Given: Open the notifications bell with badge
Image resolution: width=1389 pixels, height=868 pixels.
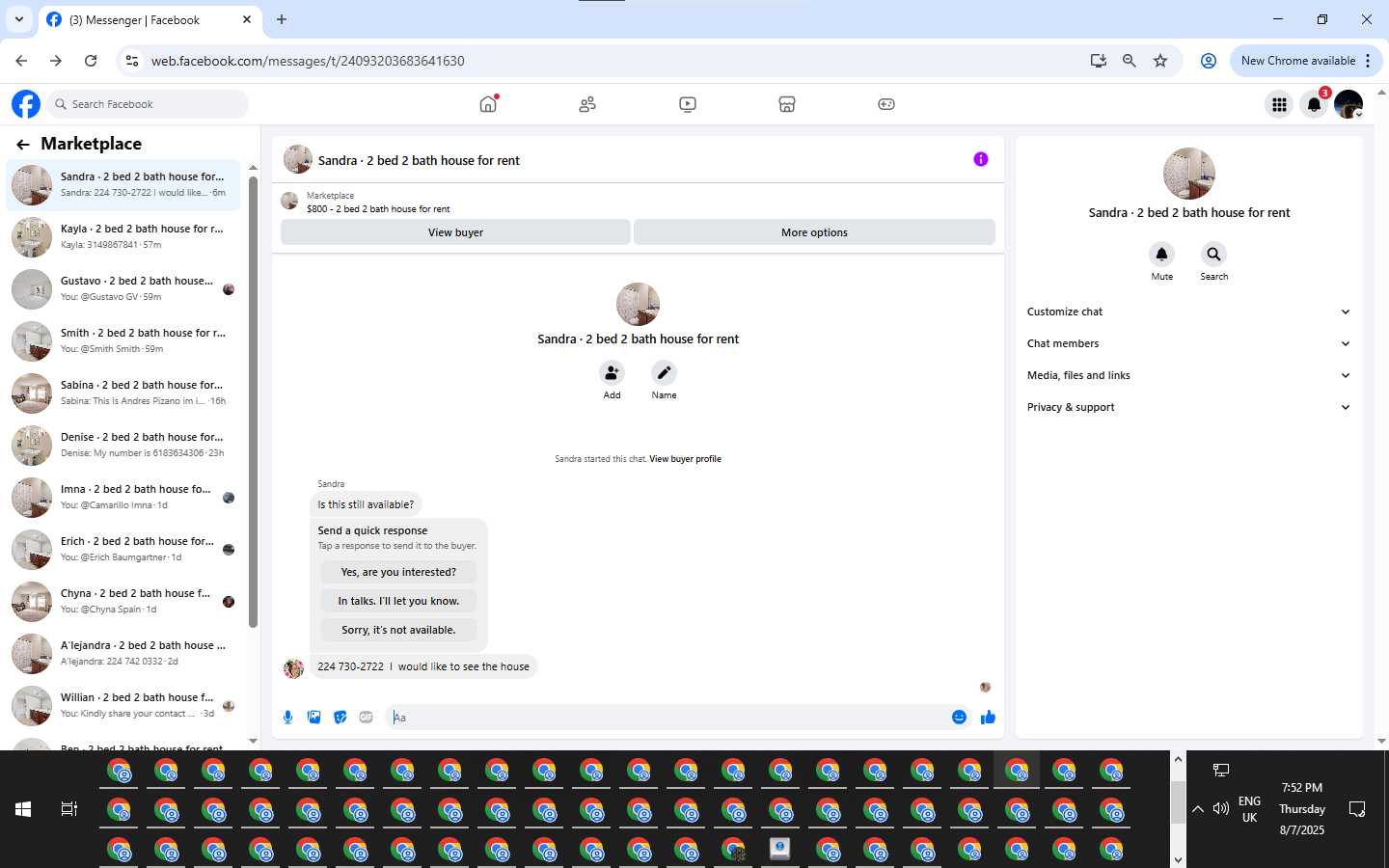Looking at the screenshot, I should click(x=1314, y=104).
